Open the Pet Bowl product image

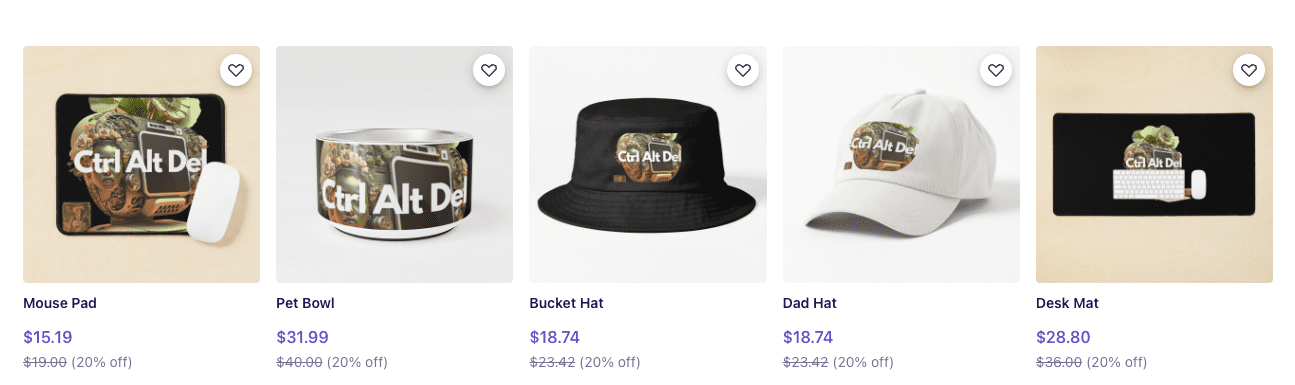(394, 164)
